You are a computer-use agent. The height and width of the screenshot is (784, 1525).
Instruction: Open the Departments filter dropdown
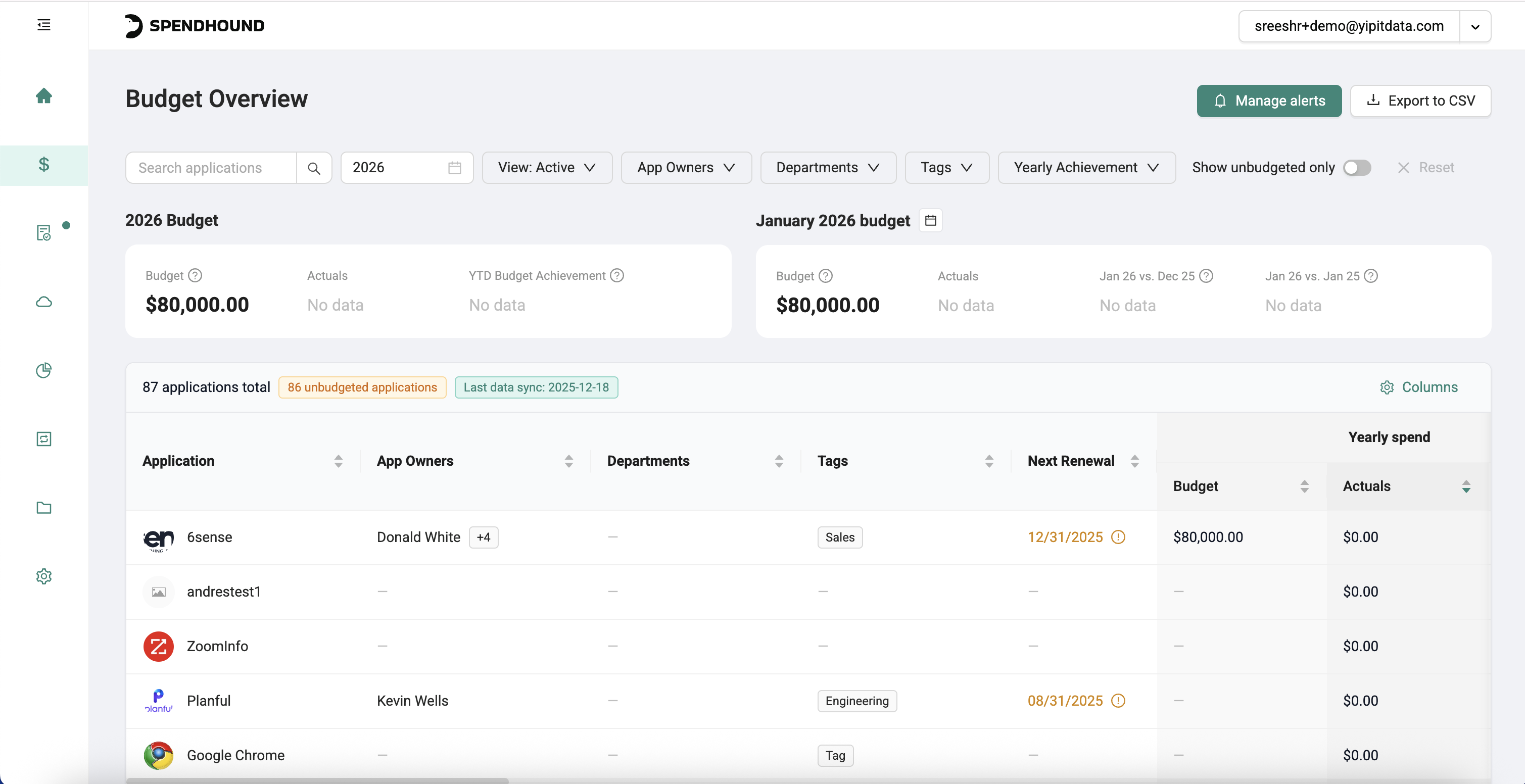(828, 168)
